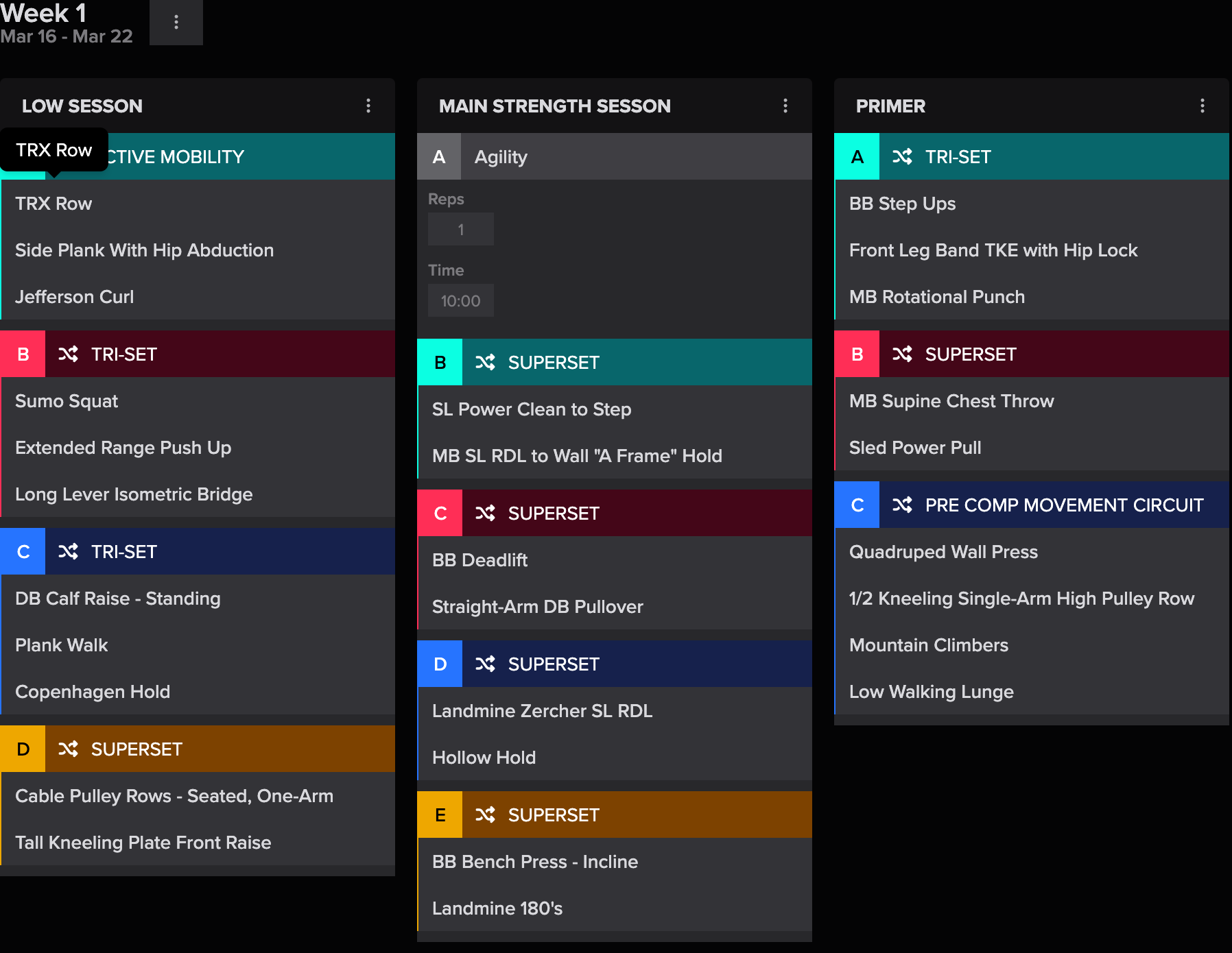Click shuffle icon in LOW SESSON block B
The height and width of the screenshot is (953, 1232).
click(68, 354)
